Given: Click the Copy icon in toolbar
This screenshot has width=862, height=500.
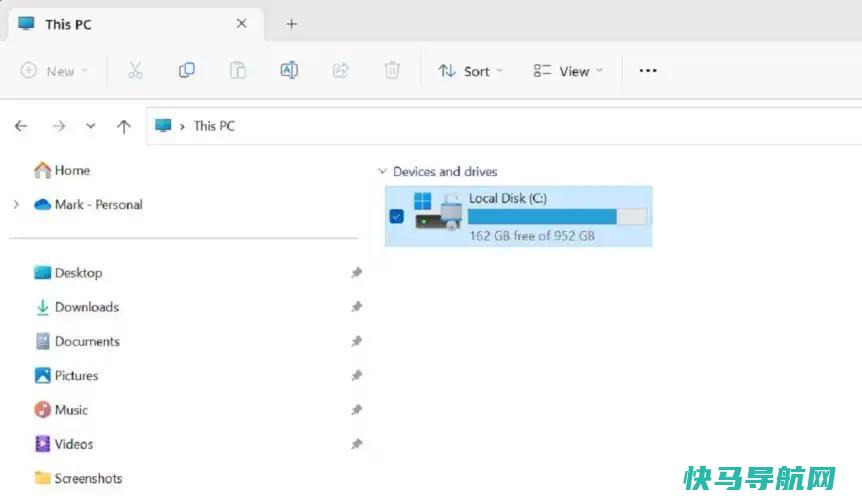Looking at the screenshot, I should coord(186,70).
